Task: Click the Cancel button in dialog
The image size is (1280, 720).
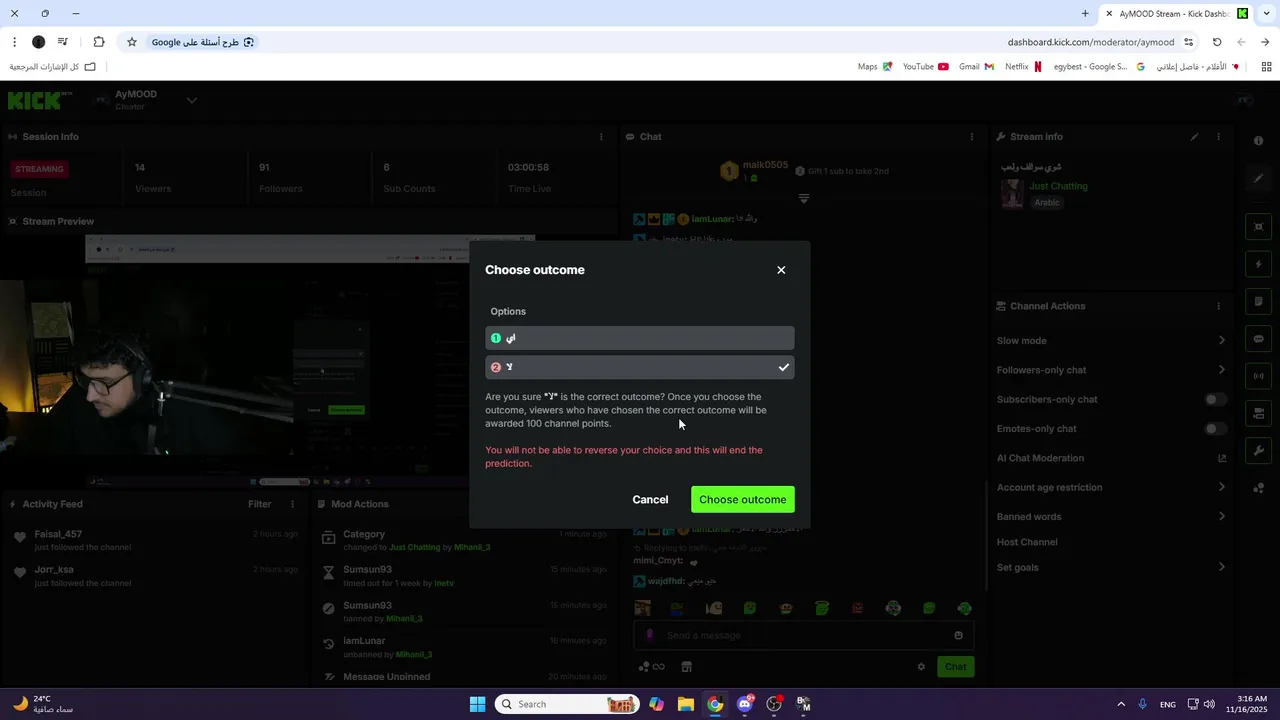Action: [x=650, y=499]
